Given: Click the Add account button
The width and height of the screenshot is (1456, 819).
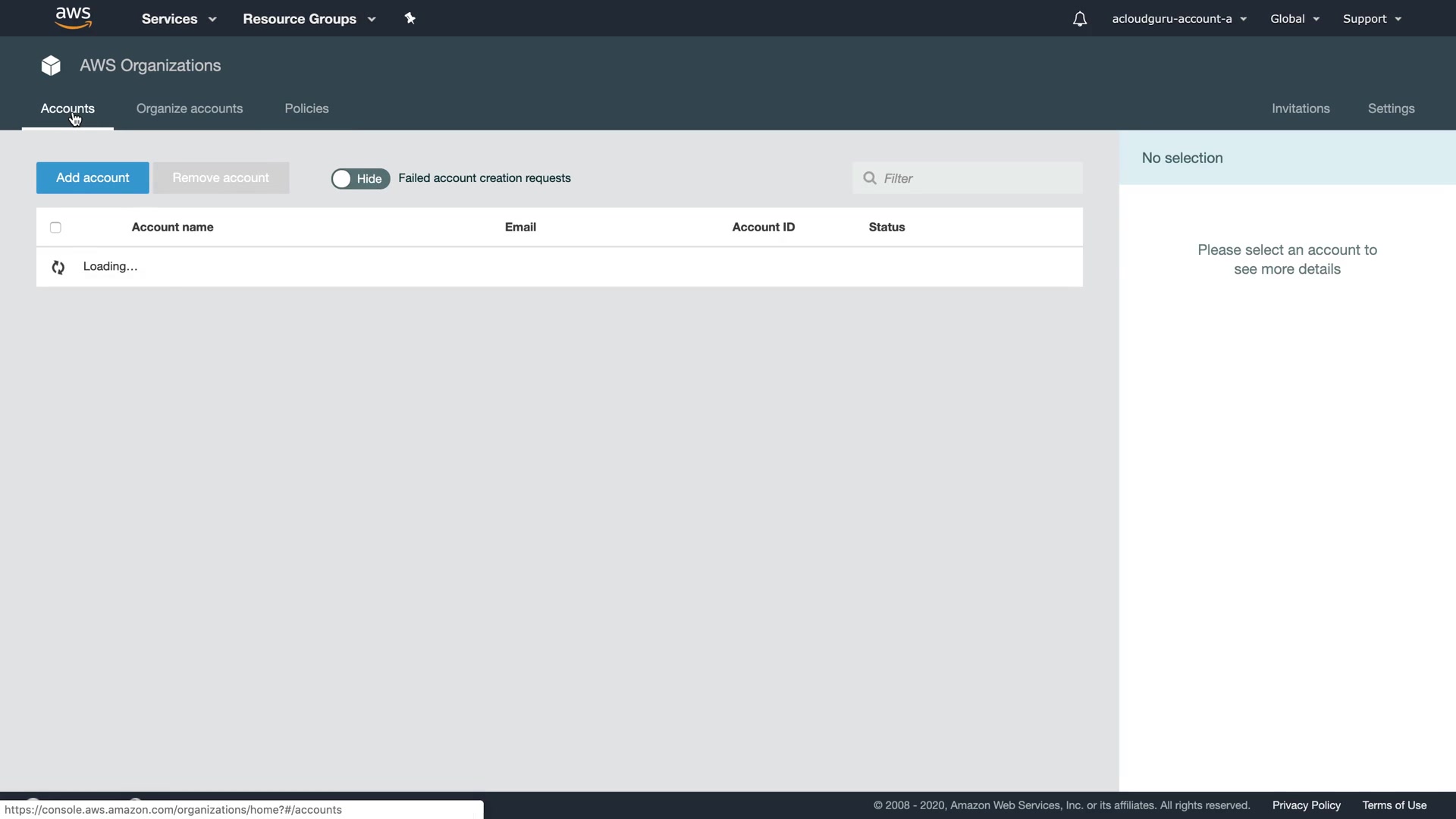Looking at the screenshot, I should [93, 177].
